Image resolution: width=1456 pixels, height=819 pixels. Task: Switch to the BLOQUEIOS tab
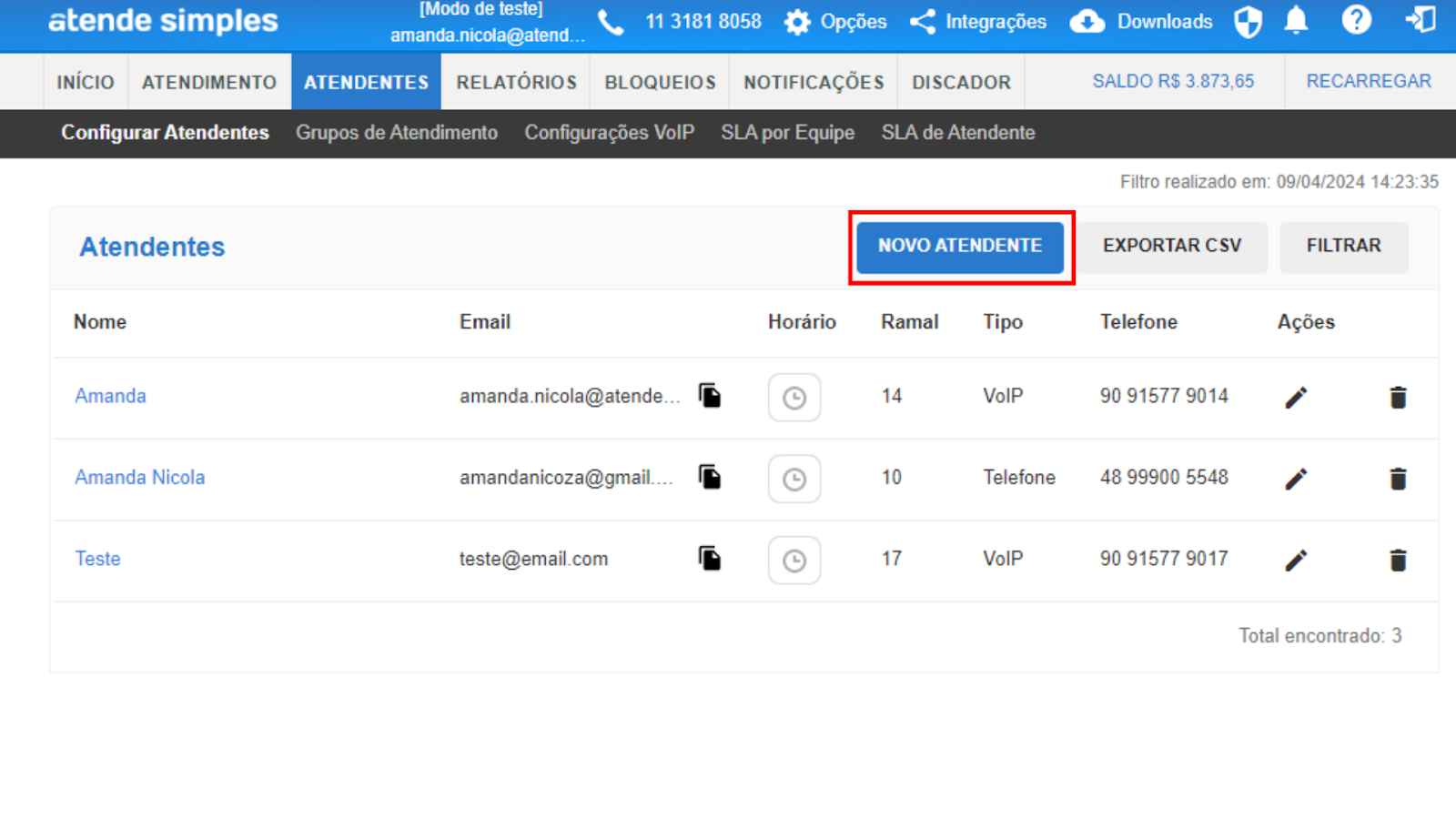660,82
